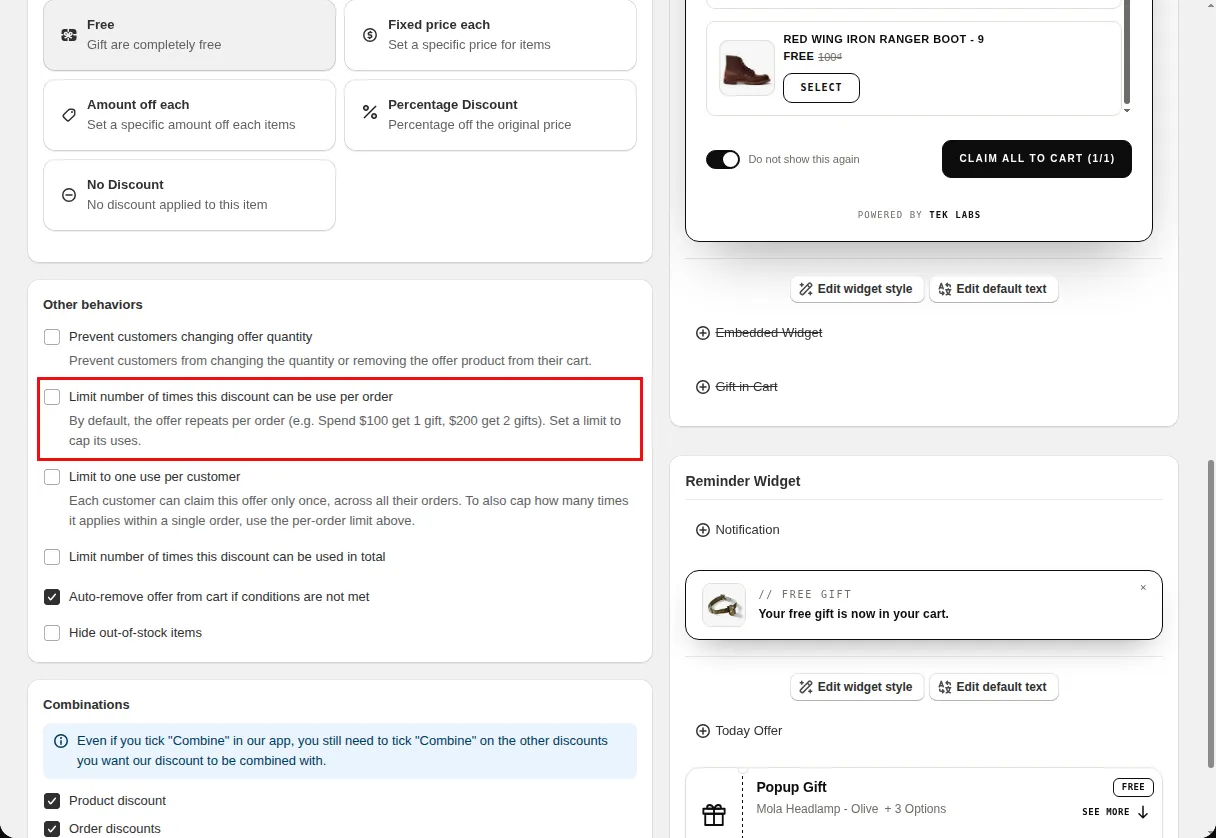
Task: Click the gift box icon on Popup Gift
Action: coord(714,815)
